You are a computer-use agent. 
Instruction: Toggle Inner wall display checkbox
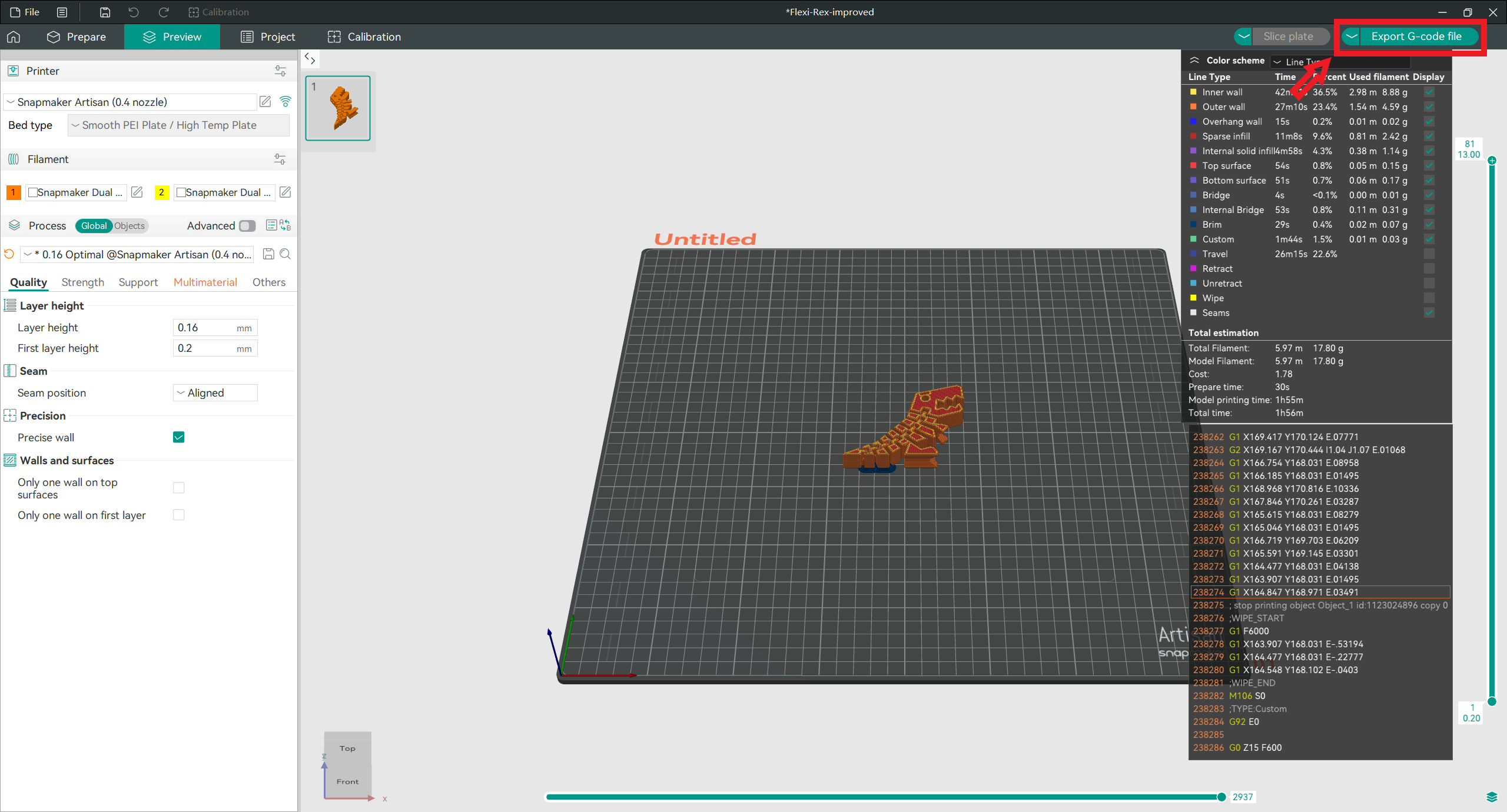tap(1429, 92)
